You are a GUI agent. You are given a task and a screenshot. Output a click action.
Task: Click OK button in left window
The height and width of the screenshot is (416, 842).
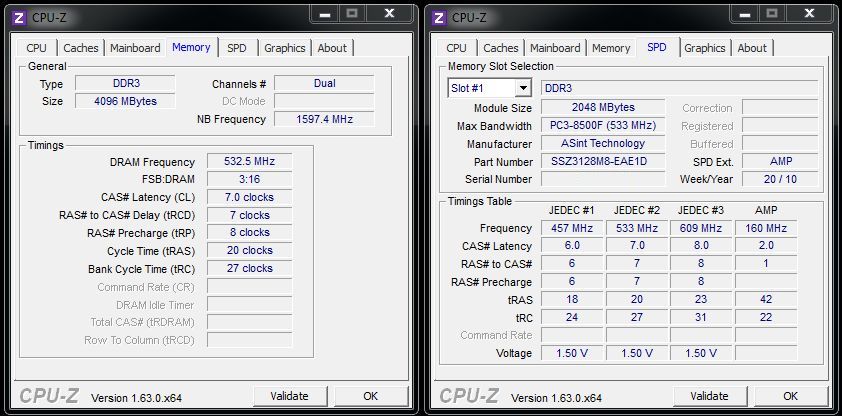tap(371, 396)
